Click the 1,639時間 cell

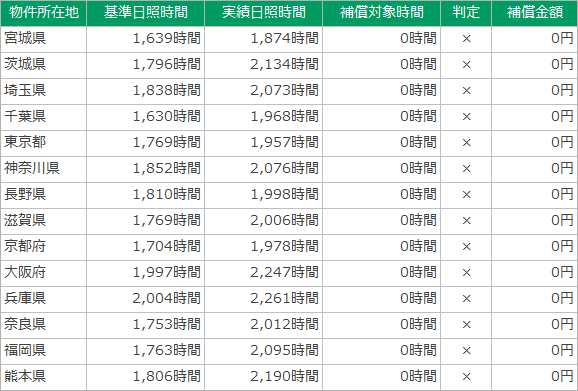146,39
